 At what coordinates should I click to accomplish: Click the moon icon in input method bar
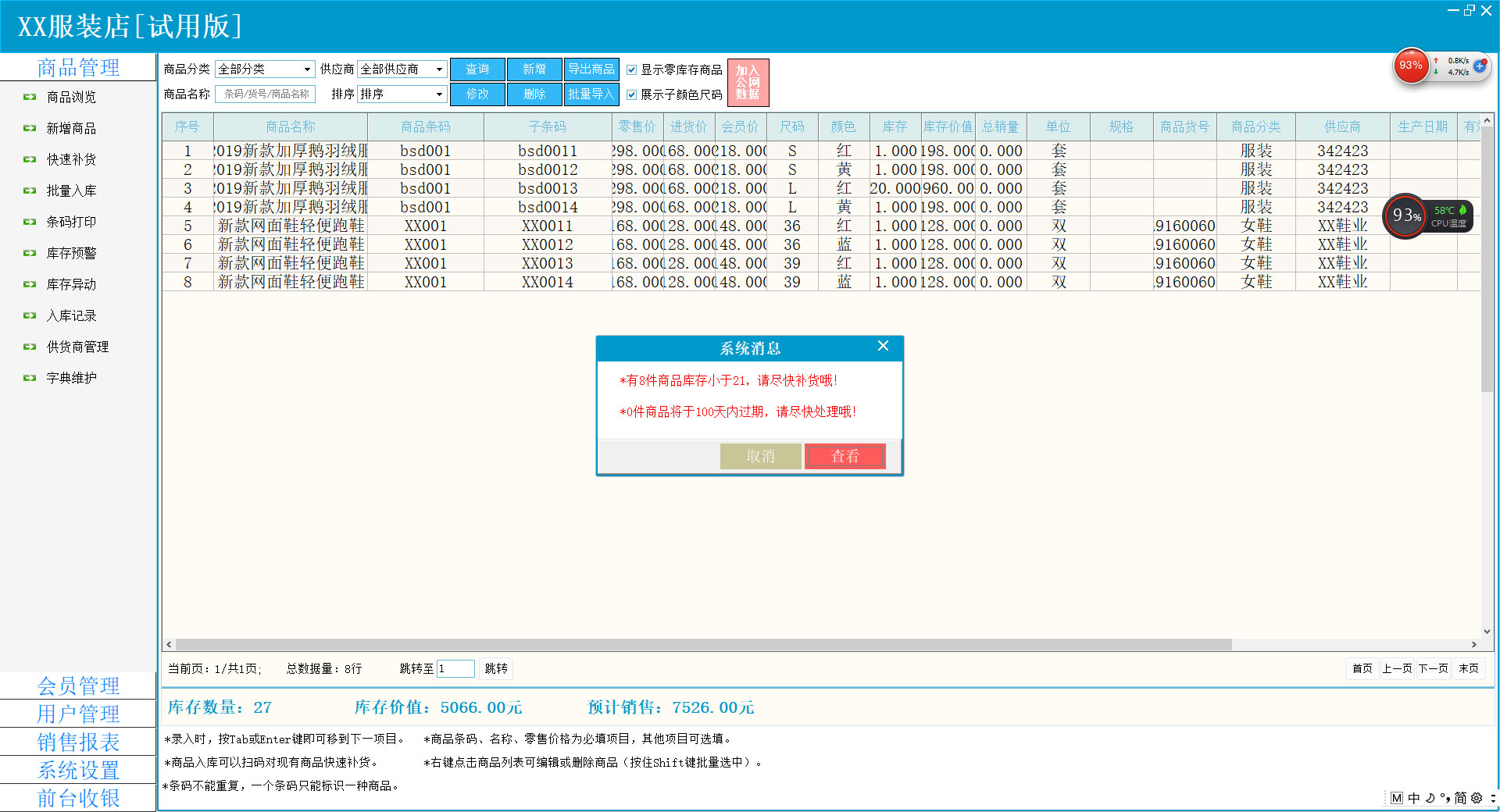(1430, 798)
